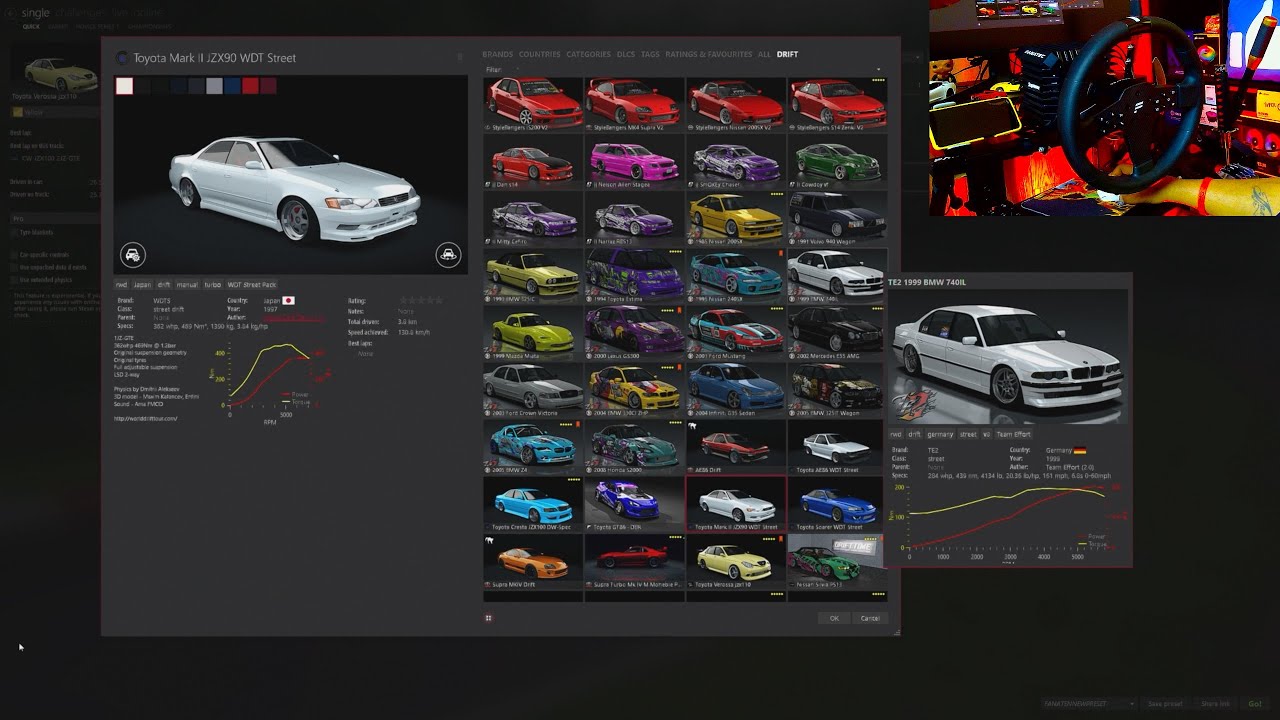1280x720 pixels.
Task: Open the RATINGS & FAVOURITES tab
Action: click(708, 54)
